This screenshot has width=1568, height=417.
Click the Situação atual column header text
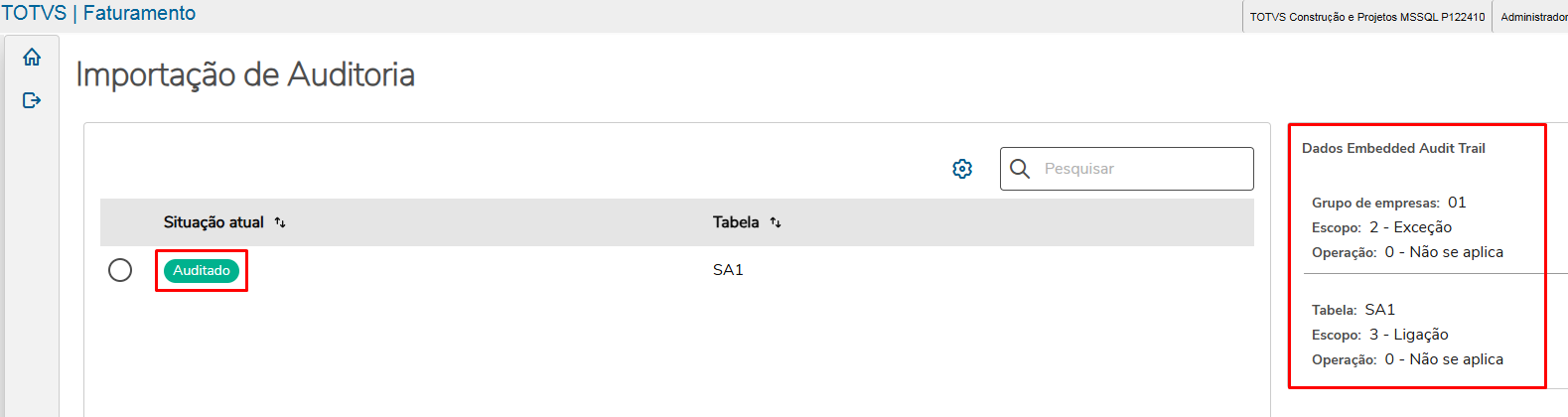[x=214, y=222]
